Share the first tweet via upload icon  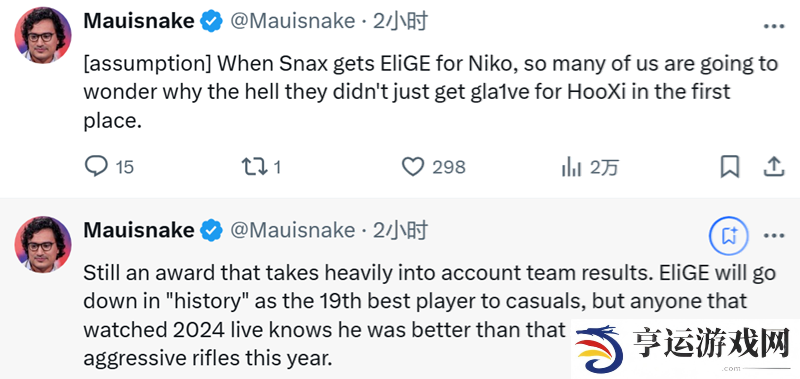pyautogui.click(x=773, y=167)
